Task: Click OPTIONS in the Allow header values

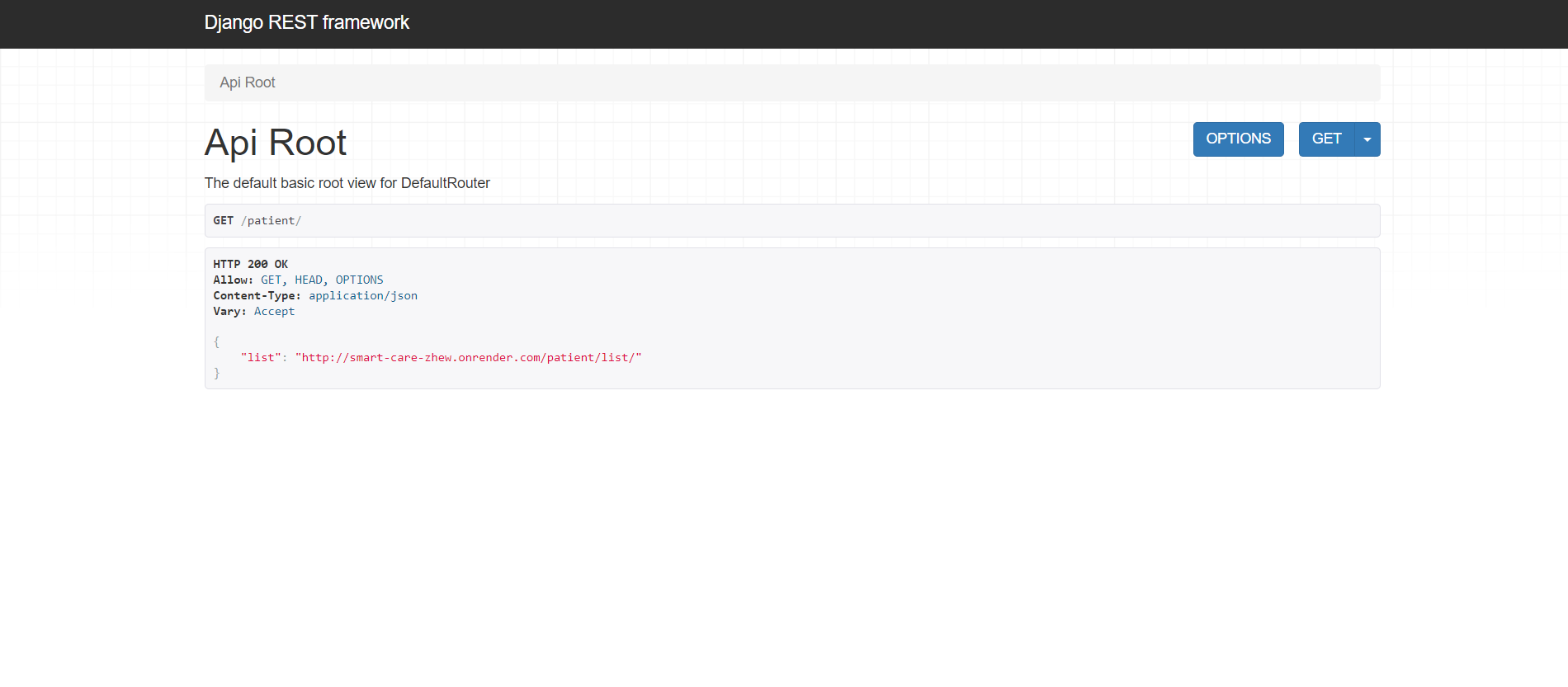Action: [x=359, y=280]
